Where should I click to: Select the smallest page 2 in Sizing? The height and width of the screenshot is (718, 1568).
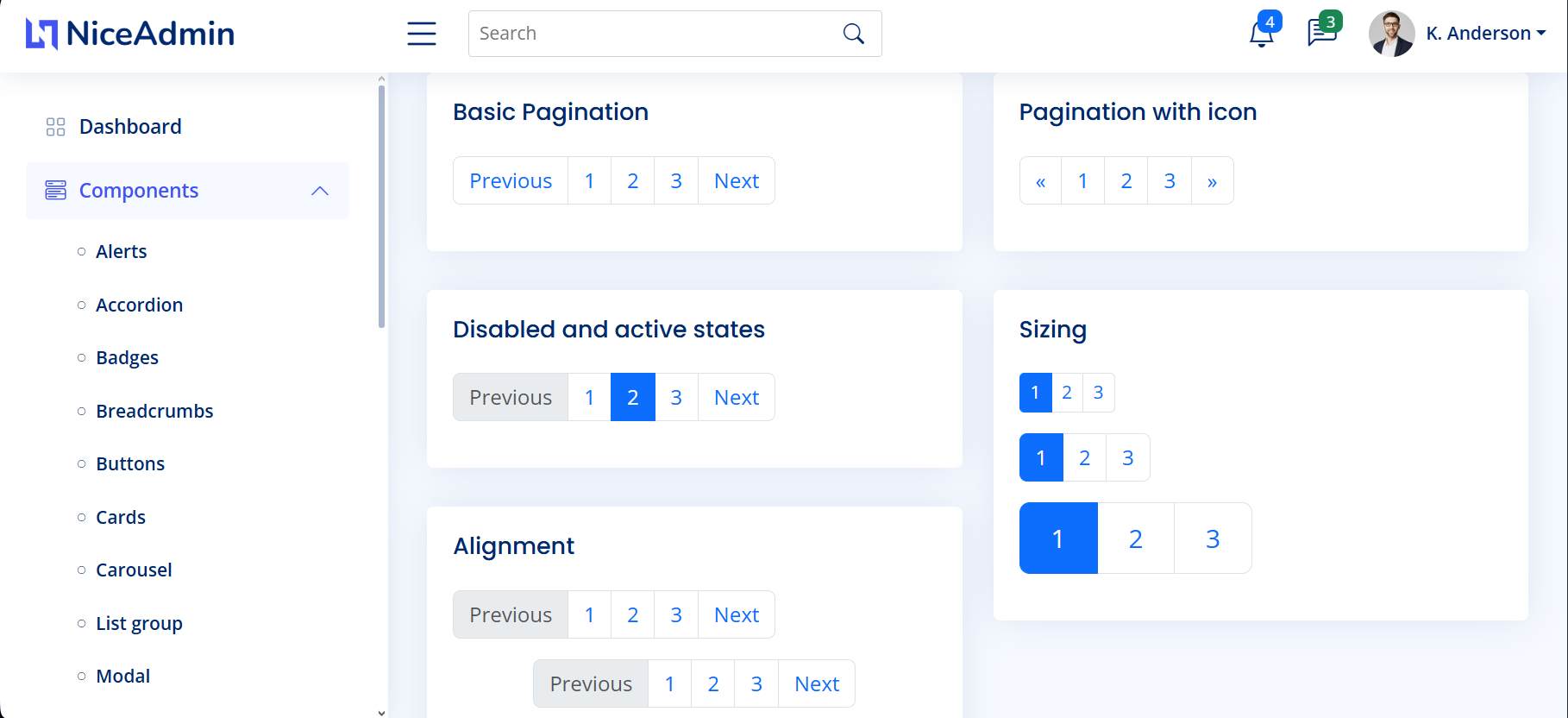pyautogui.click(x=1067, y=393)
